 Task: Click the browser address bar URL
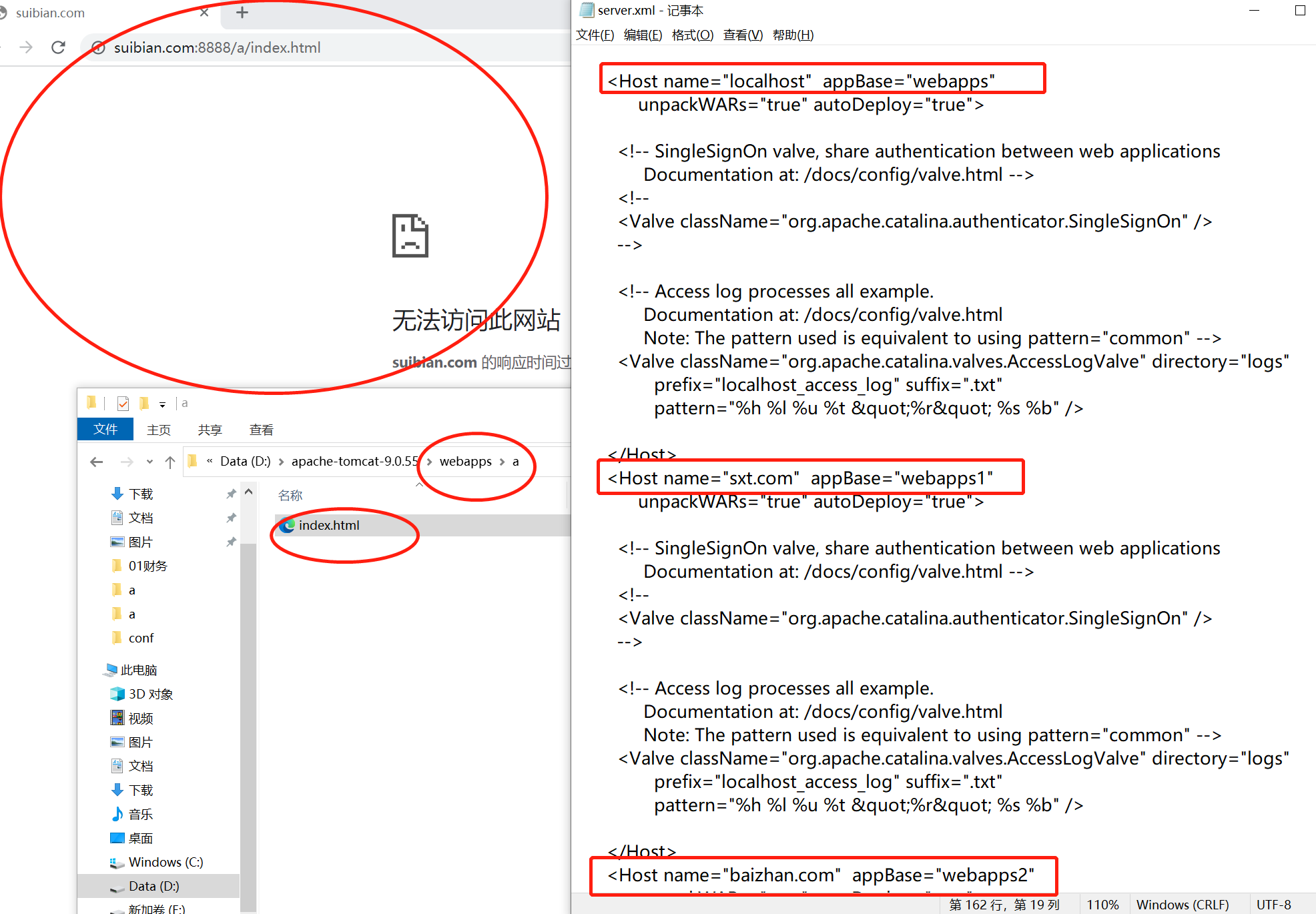[x=217, y=47]
